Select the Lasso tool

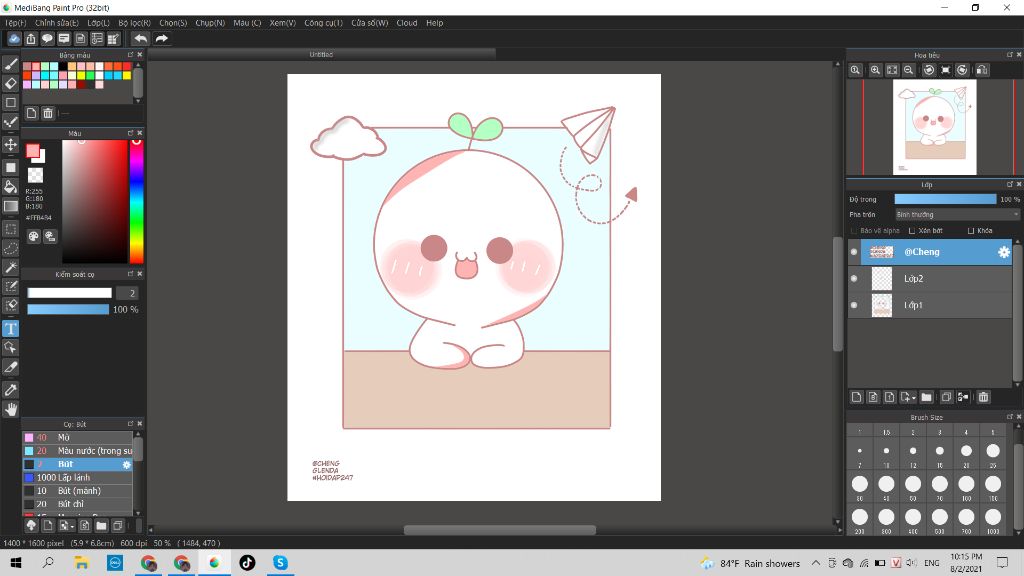(10, 248)
